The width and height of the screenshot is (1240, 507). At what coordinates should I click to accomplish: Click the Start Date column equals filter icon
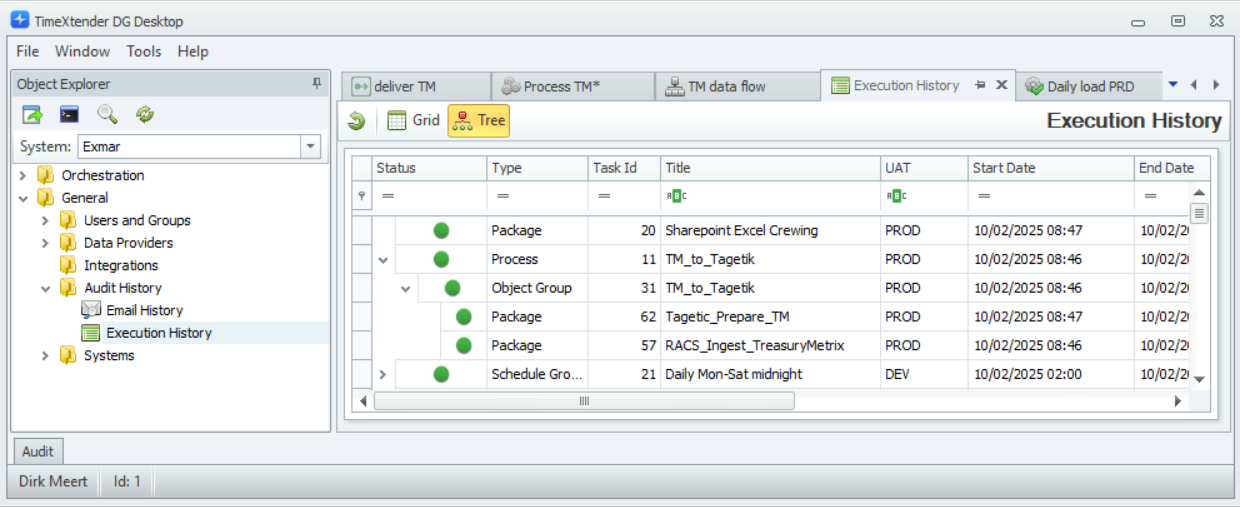click(985, 196)
